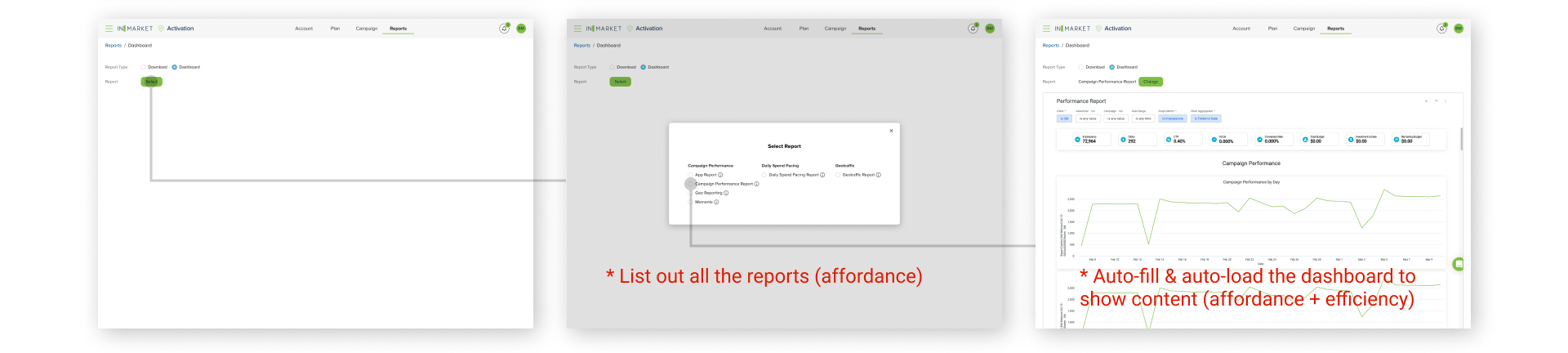Open the kebab menu in Performance Report header
This screenshot has height=353, width=1568.
[1445, 101]
